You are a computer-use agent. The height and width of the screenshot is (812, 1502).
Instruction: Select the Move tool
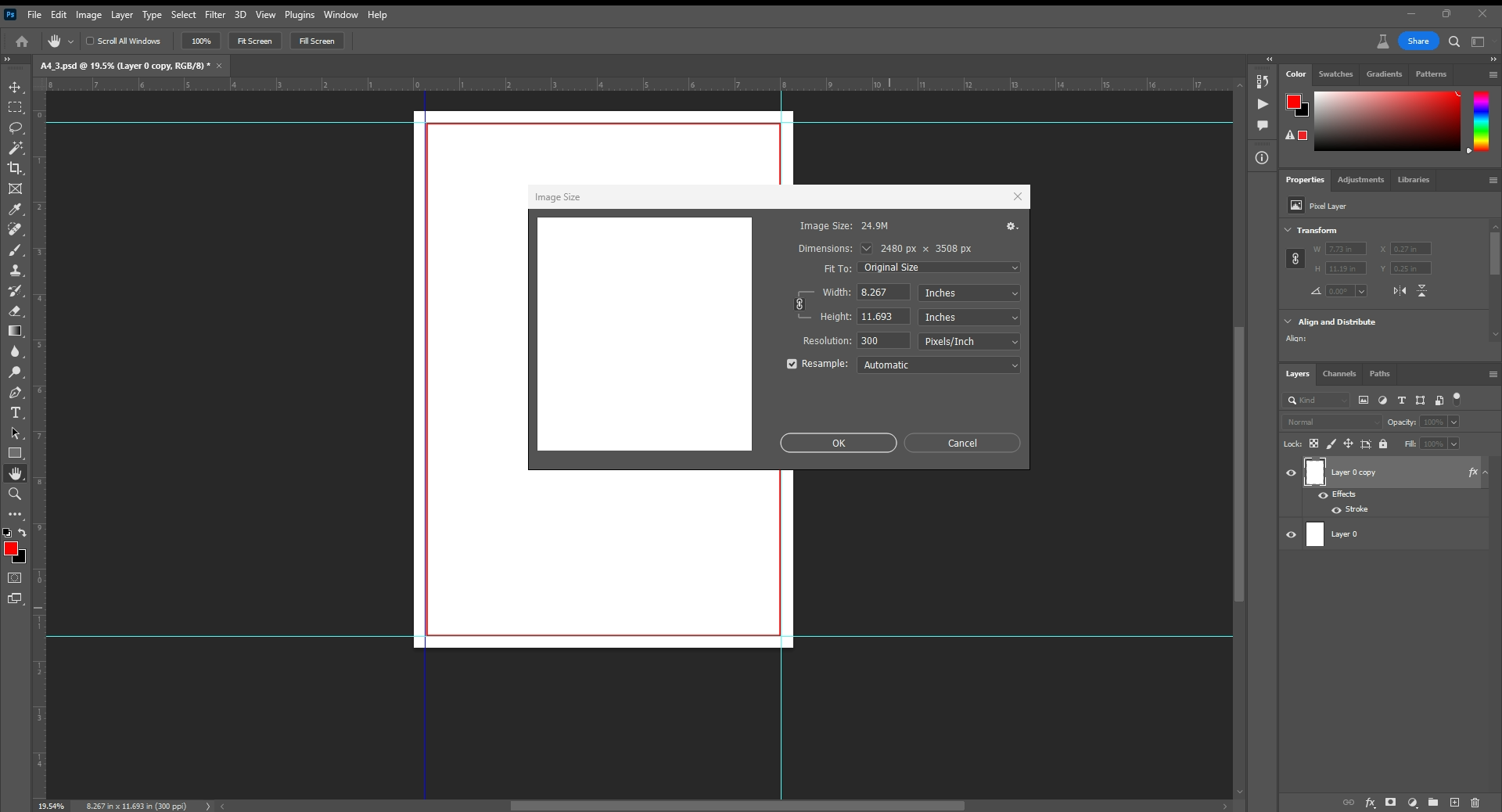[16, 88]
